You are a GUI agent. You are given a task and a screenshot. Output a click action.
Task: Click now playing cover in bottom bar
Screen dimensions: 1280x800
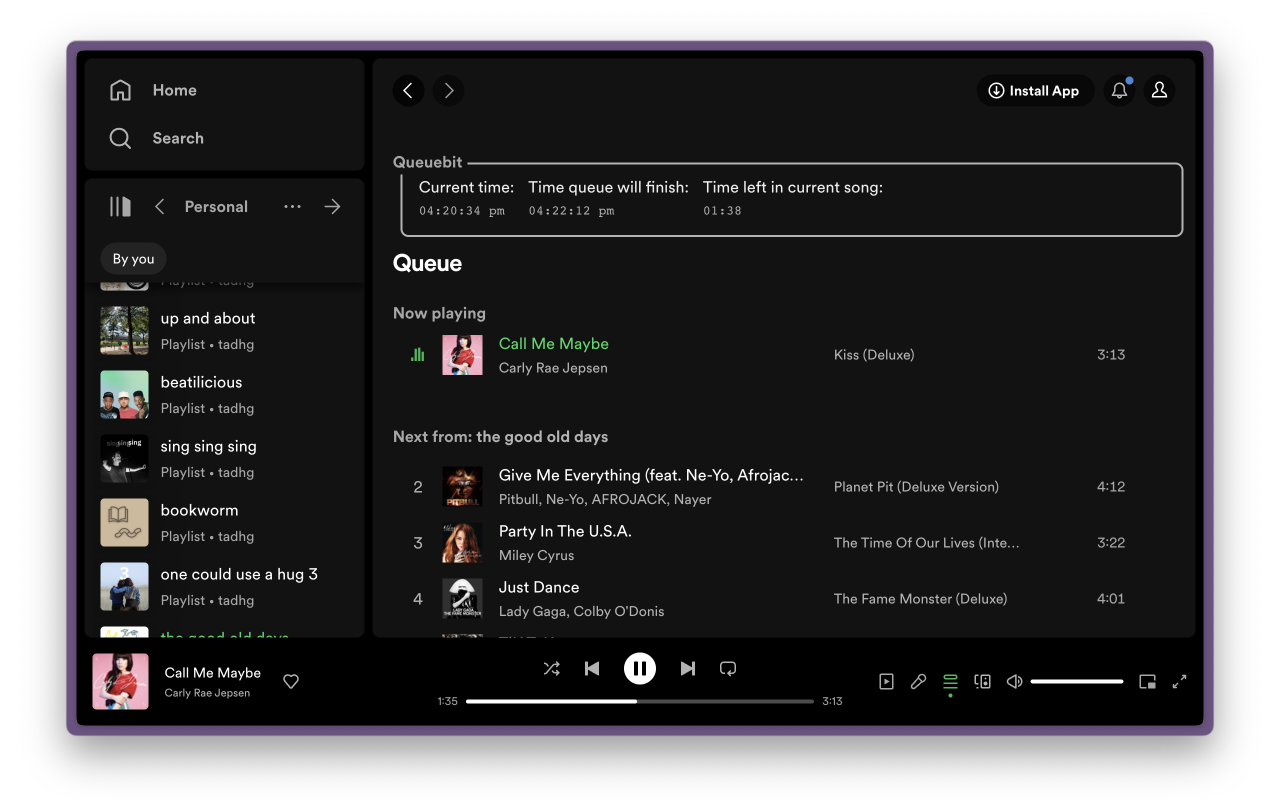point(121,682)
